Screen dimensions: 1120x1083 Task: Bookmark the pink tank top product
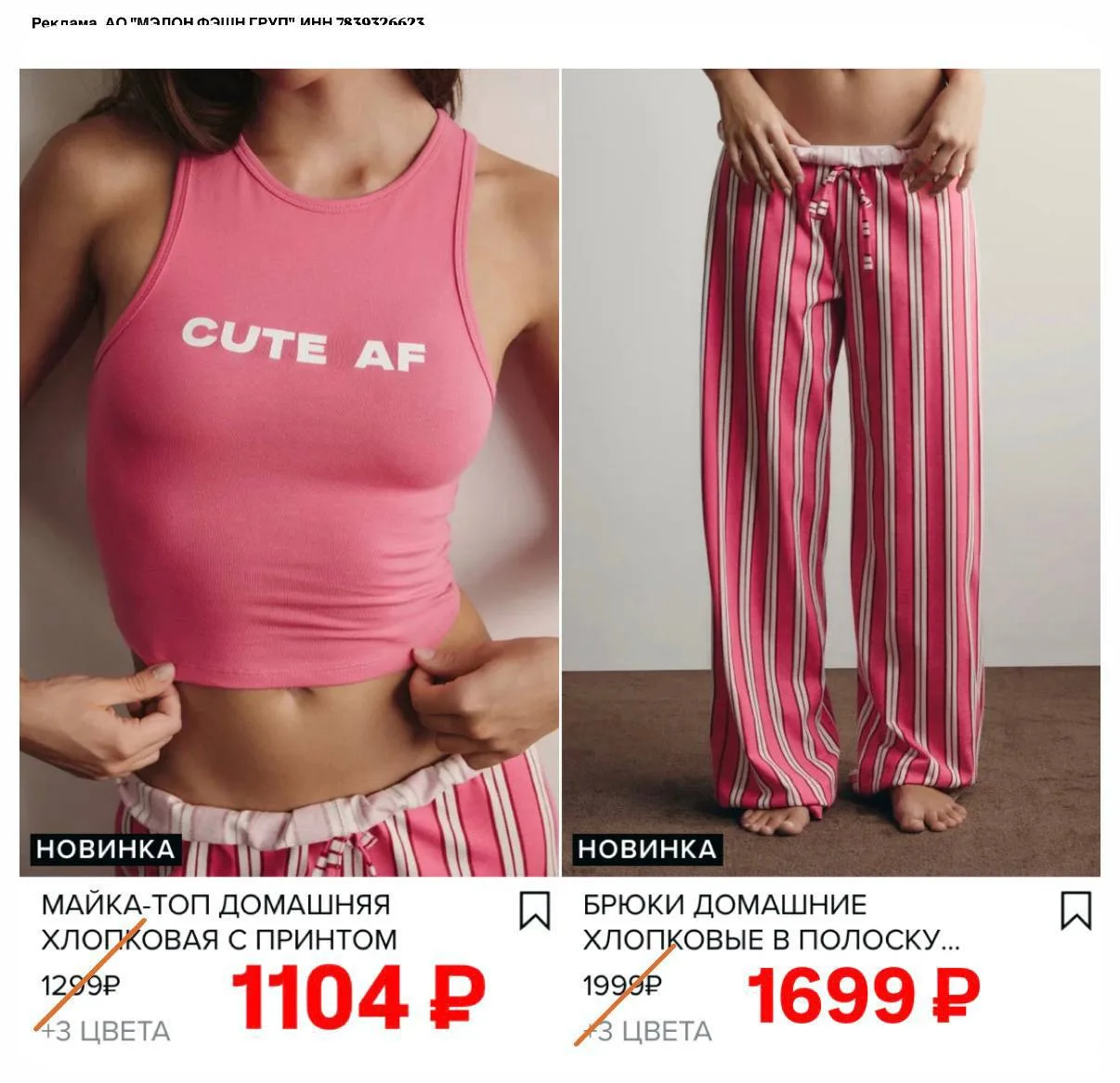click(534, 911)
